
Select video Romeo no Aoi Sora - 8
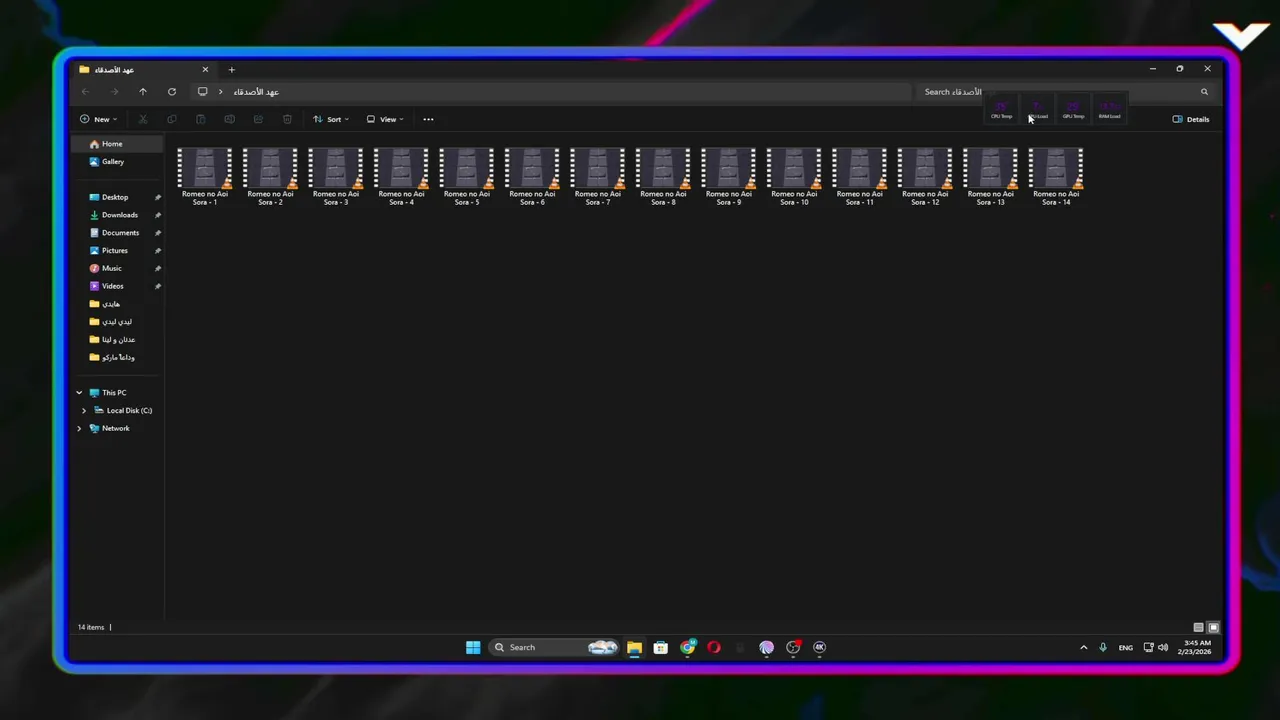point(663,177)
